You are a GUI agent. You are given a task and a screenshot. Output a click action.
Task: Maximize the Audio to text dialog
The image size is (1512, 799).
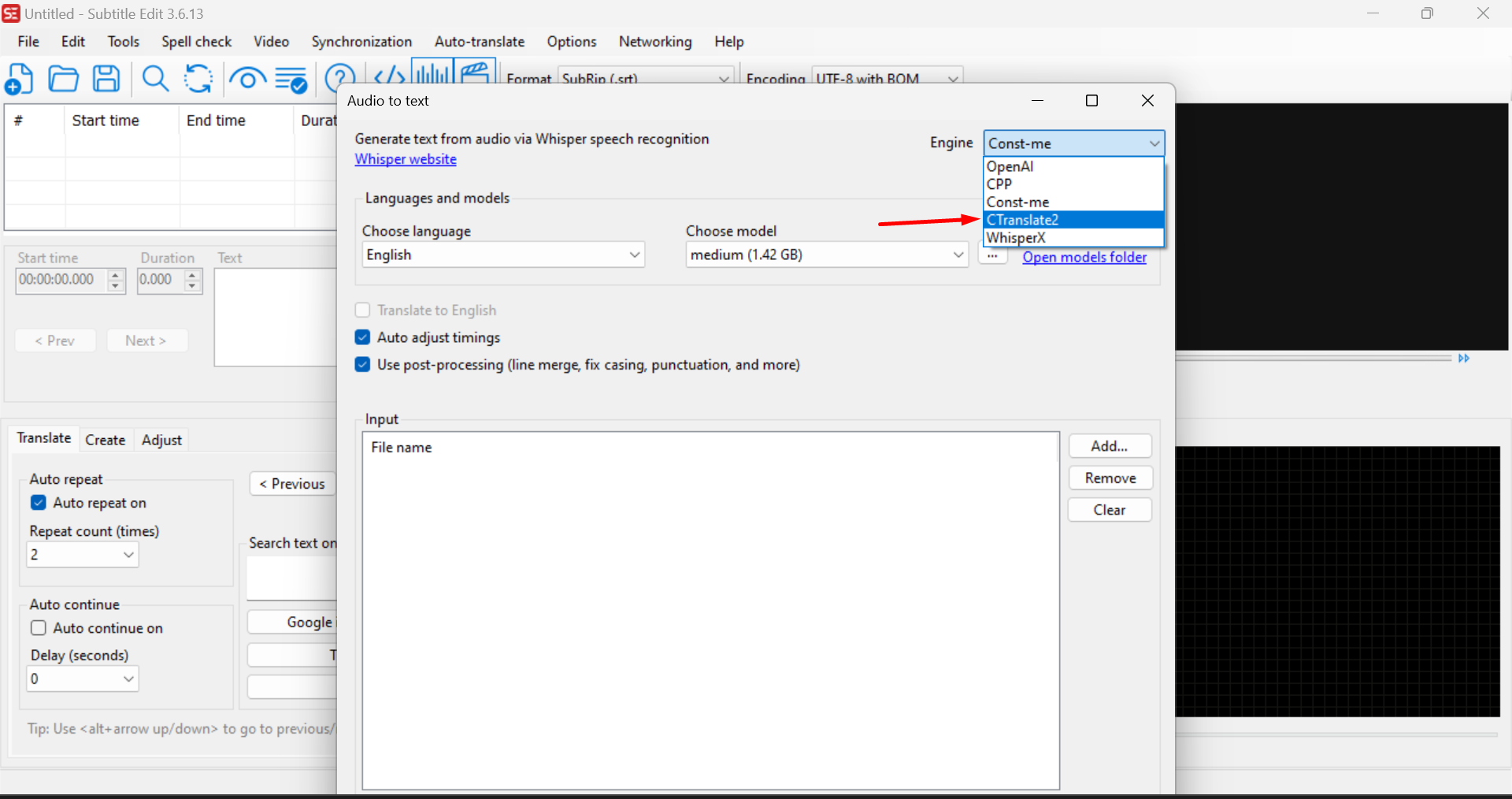pyautogui.click(x=1091, y=100)
